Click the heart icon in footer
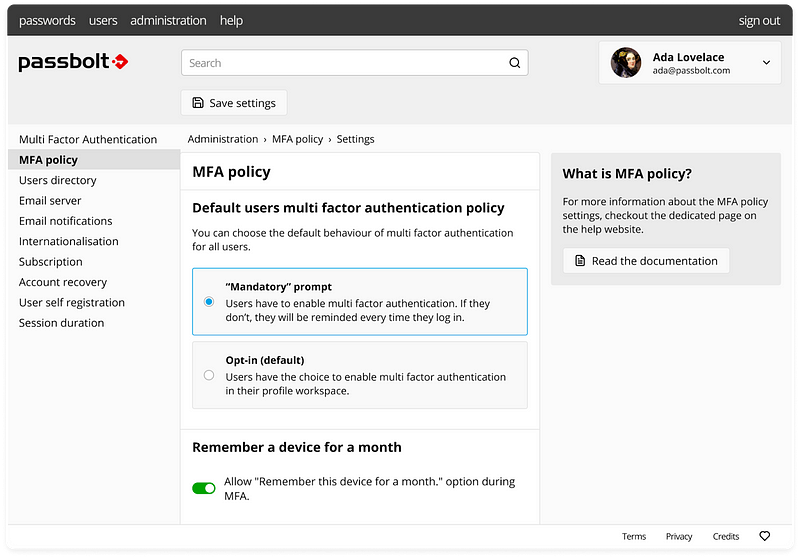Screen dimensions: 800x558 pyautogui.click(x=764, y=536)
